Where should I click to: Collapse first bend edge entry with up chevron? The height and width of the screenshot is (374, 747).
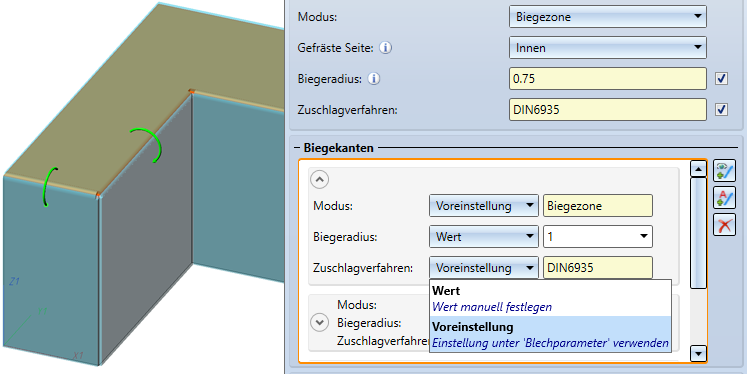[319, 180]
